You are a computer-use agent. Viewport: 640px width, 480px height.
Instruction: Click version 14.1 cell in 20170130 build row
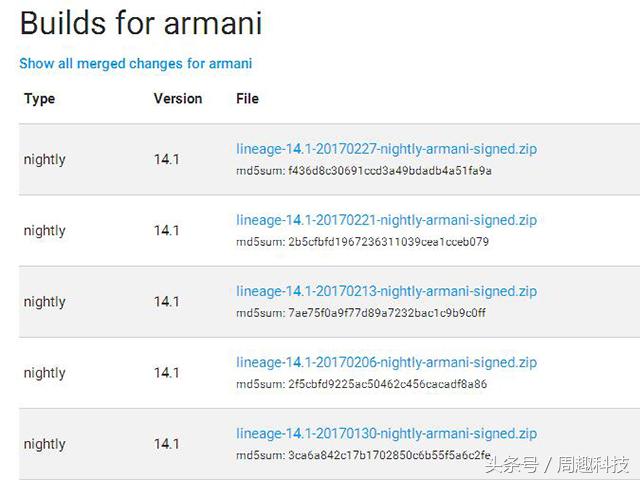[166, 444]
